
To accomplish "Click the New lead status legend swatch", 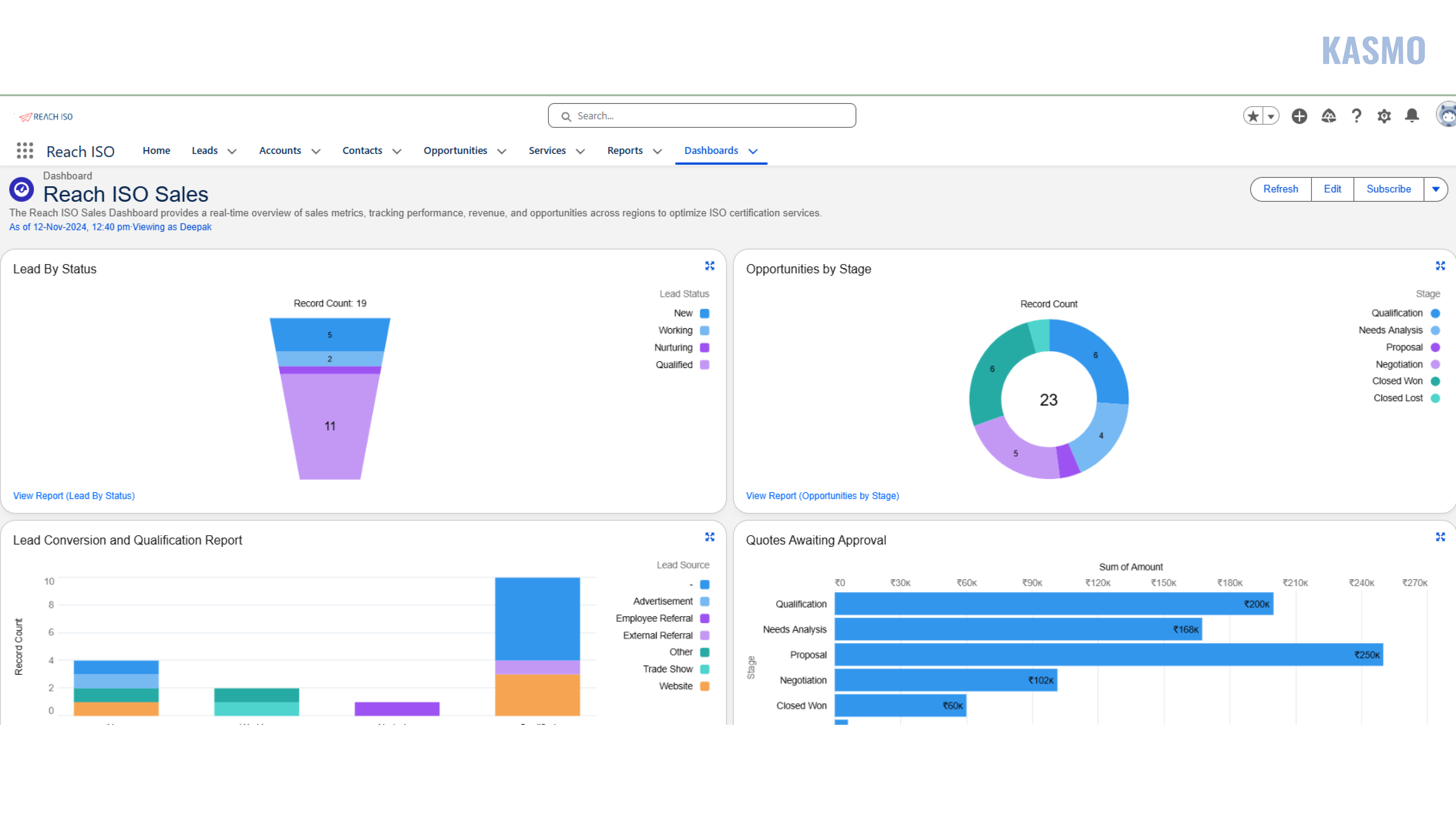I will click(704, 313).
